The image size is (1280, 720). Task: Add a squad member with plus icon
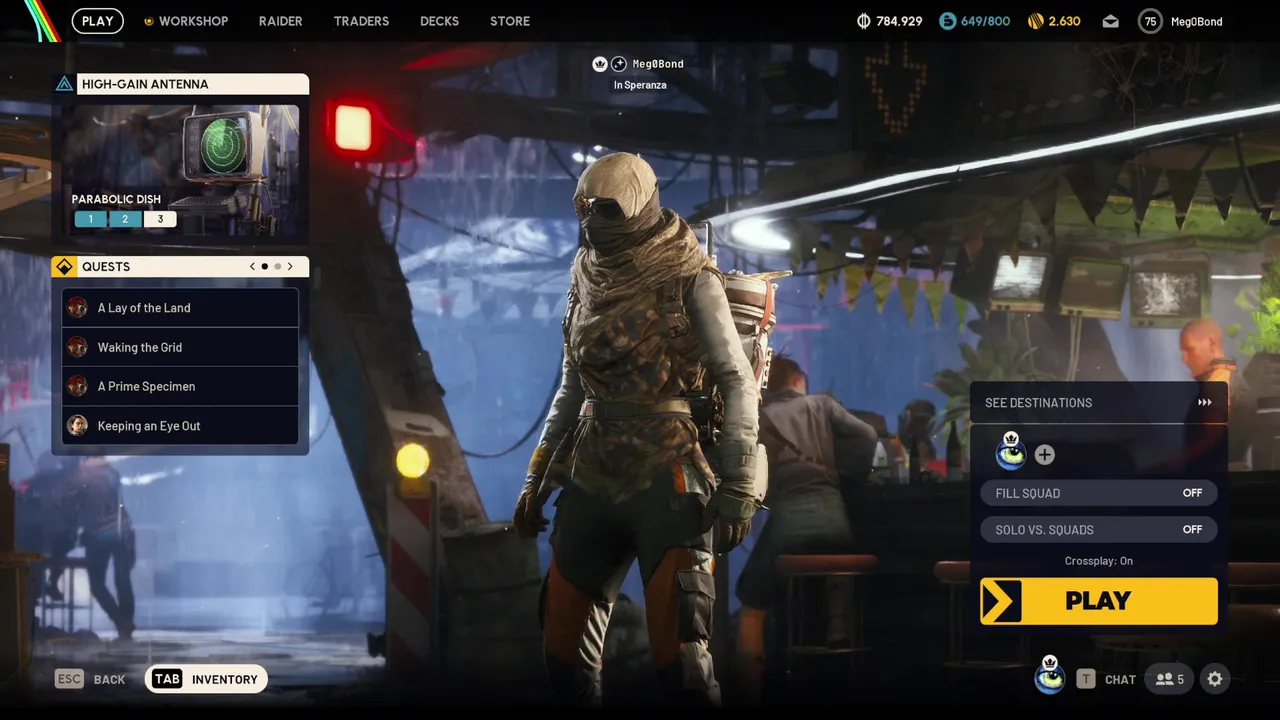click(1044, 455)
